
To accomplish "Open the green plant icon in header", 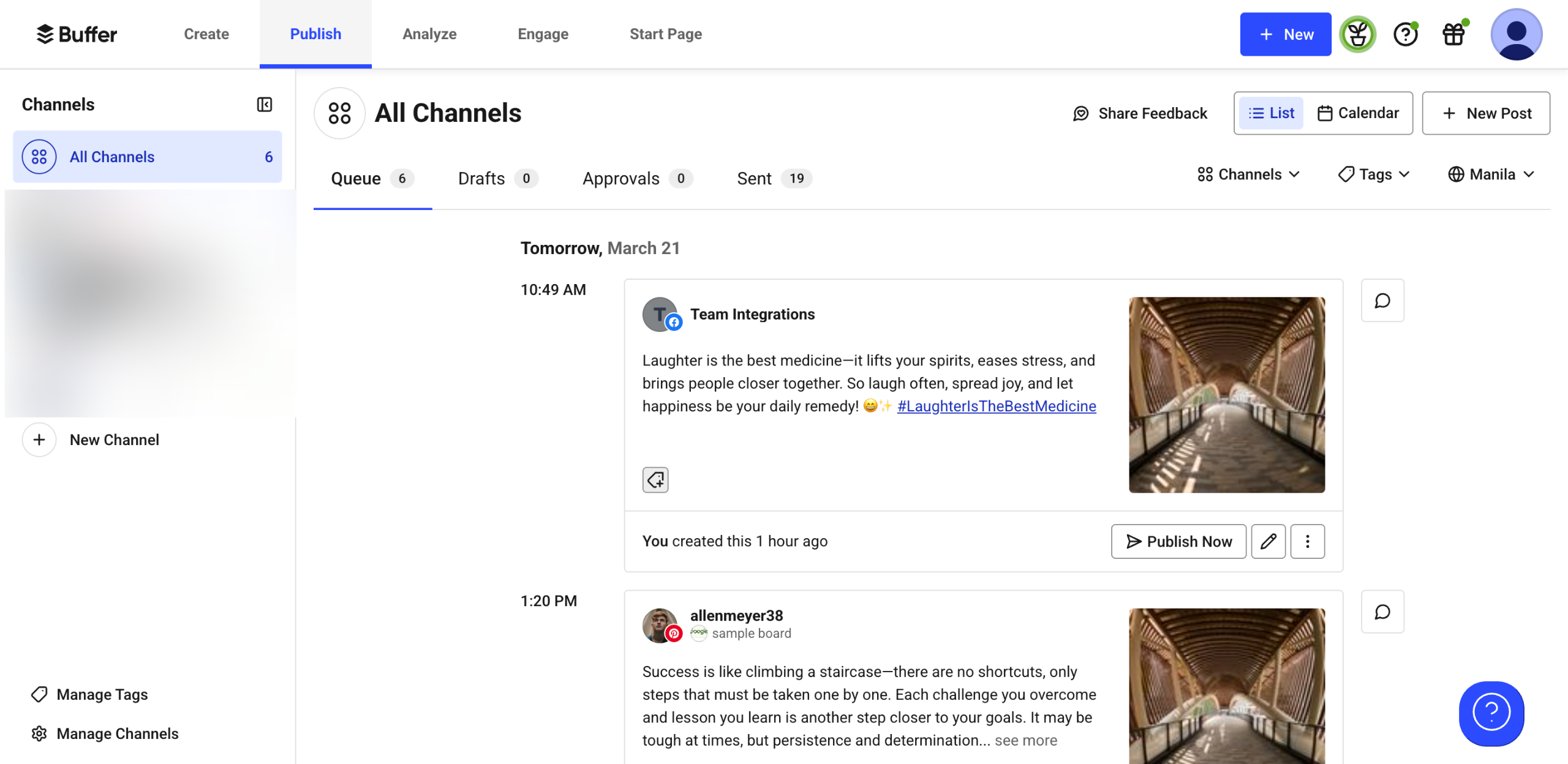I will [x=1357, y=34].
